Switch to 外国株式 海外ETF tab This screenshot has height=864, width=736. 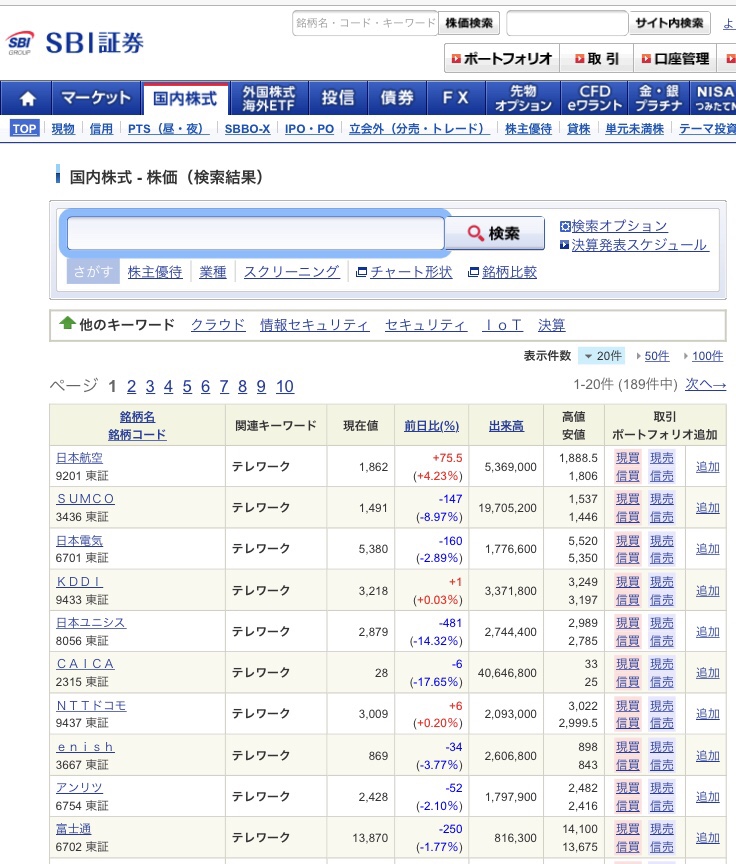click(269, 98)
